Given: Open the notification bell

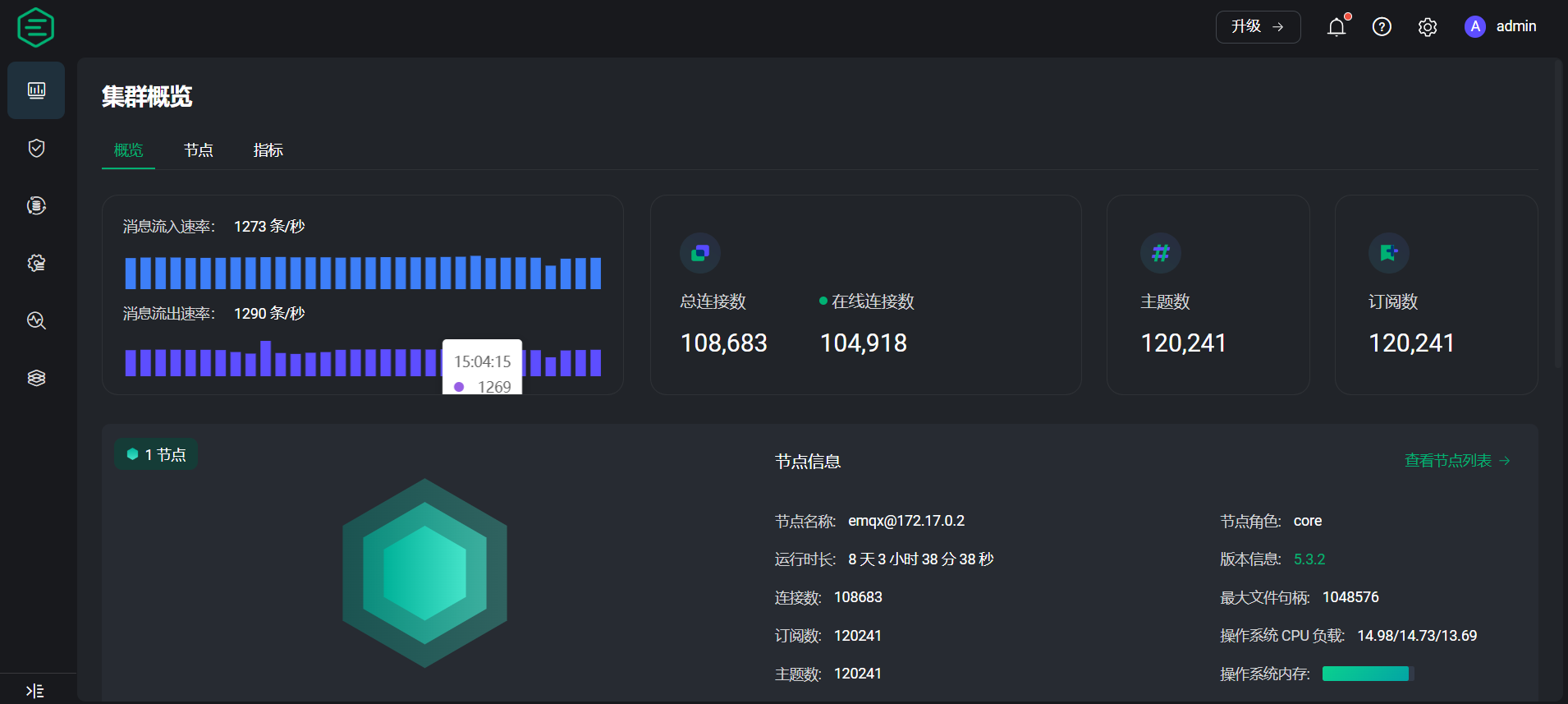Looking at the screenshot, I should pos(1336,27).
